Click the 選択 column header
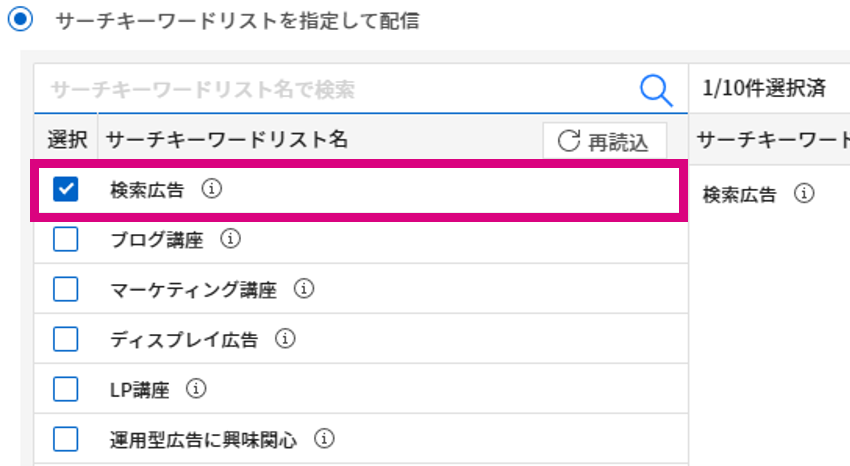The image size is (850, 466). coord(67,140)
